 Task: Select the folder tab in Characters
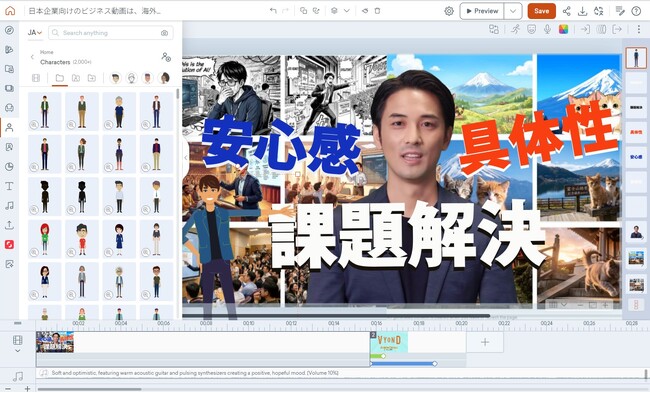60,78
